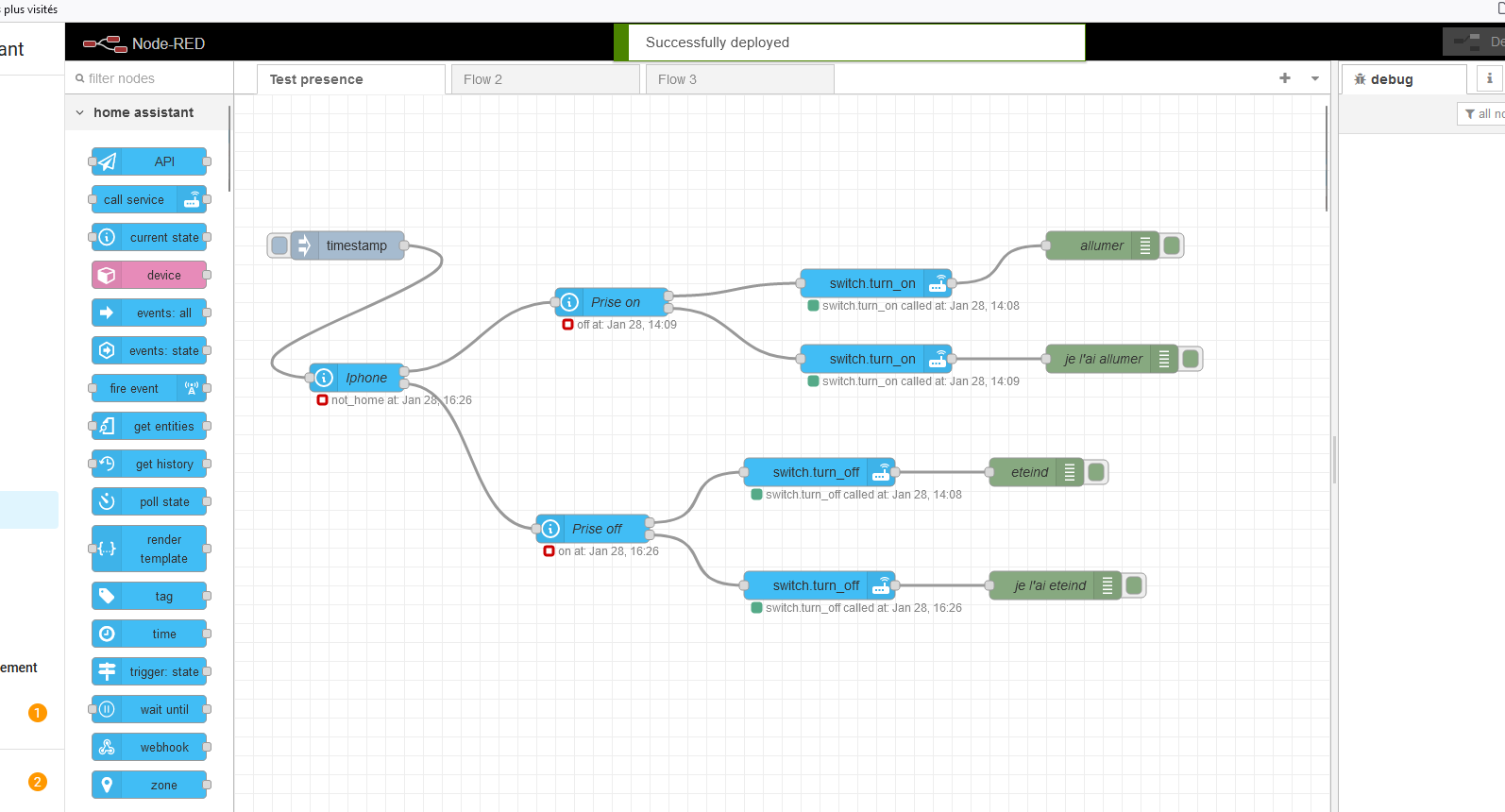This screenshot has height=812, width=1505.
Task: Select the device node in palette
Action: click(x=149, y=275)
